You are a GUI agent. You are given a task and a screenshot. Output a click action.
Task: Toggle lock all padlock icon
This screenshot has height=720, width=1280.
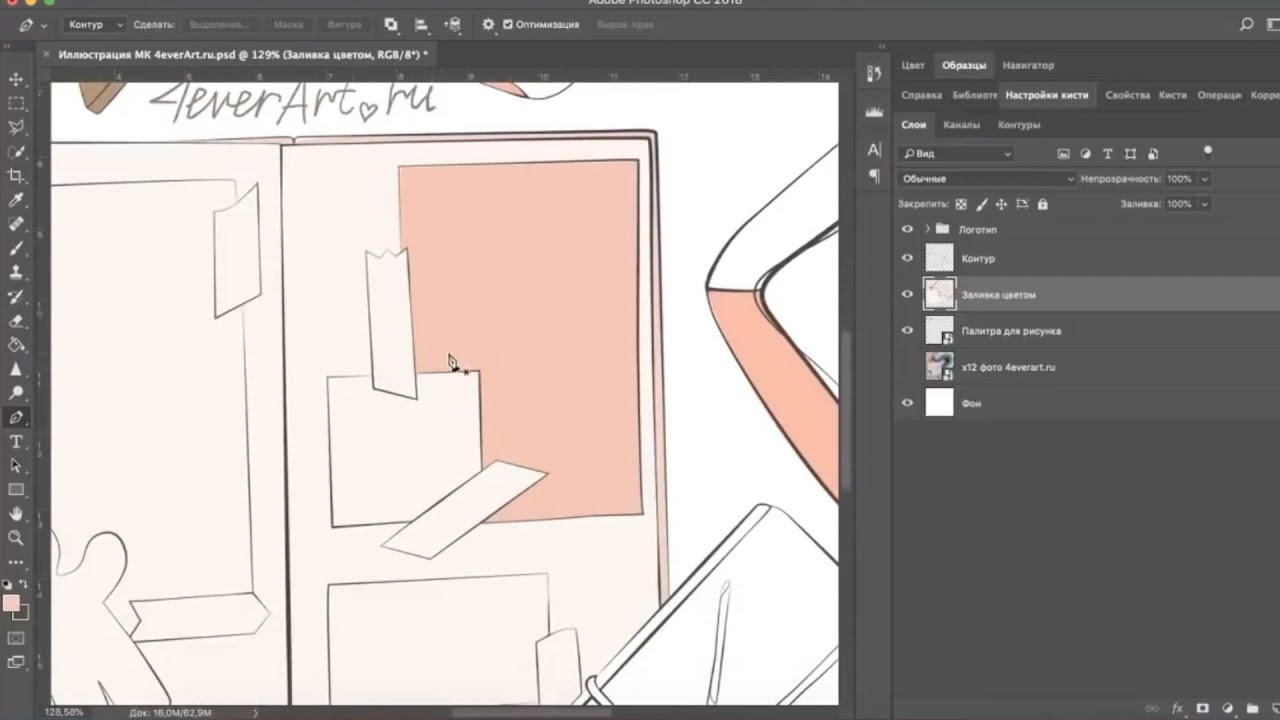pyautogui.click(x=1043, y=204)
